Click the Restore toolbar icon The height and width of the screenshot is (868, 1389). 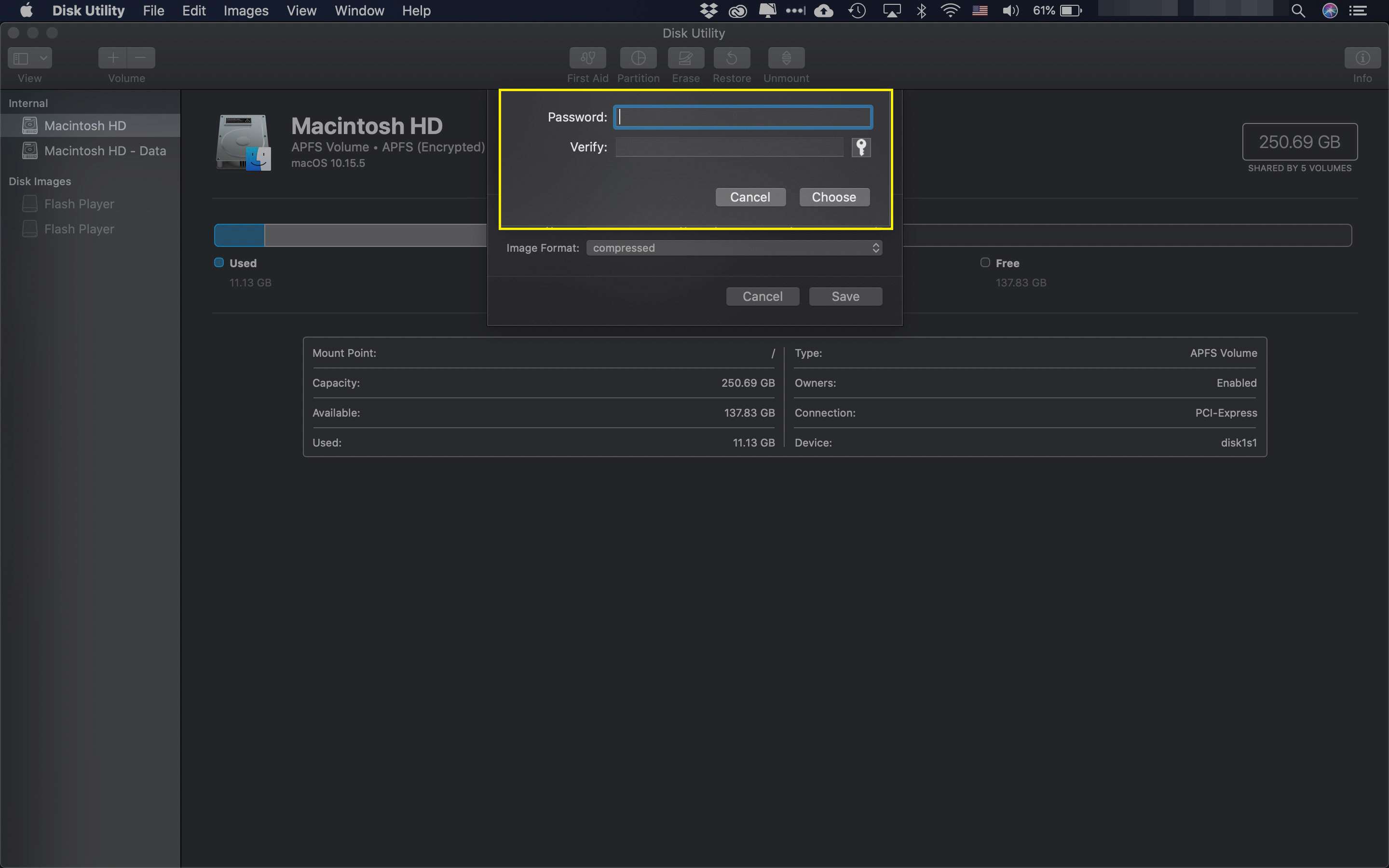pyautogui.click(x=731, y=58)
